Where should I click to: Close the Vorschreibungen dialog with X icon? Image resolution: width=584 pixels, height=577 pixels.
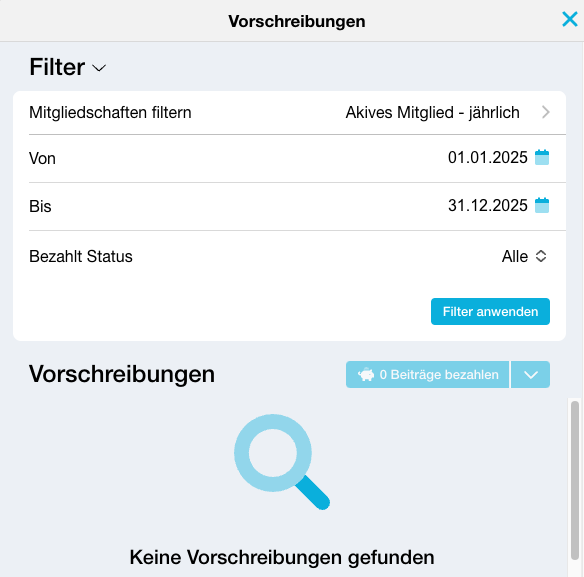(x=569, y=19)
